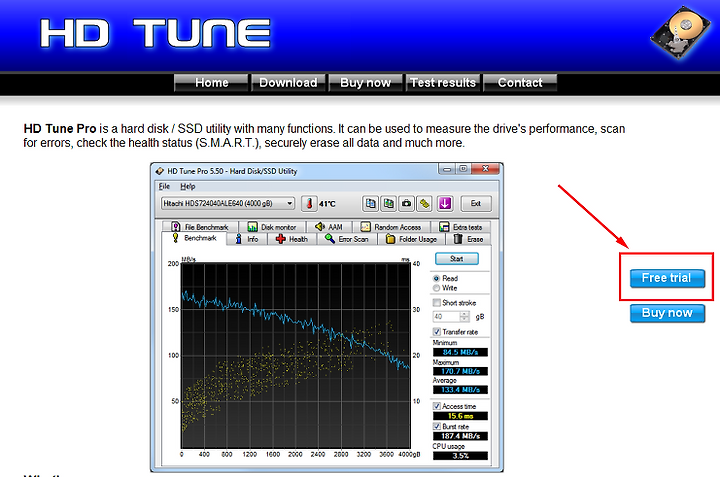Viewport: 720px width, 477px height.
Task: Click the short stroke gB spinner arrows
Action: tap(465, 317)
